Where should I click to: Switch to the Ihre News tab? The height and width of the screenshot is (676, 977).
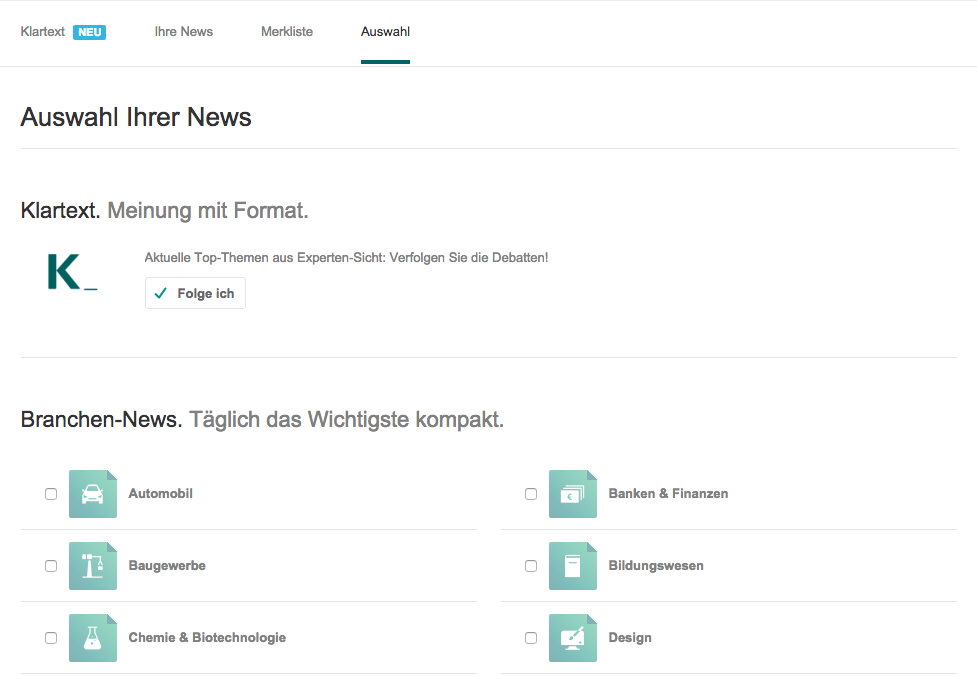(x=184, y=32)
